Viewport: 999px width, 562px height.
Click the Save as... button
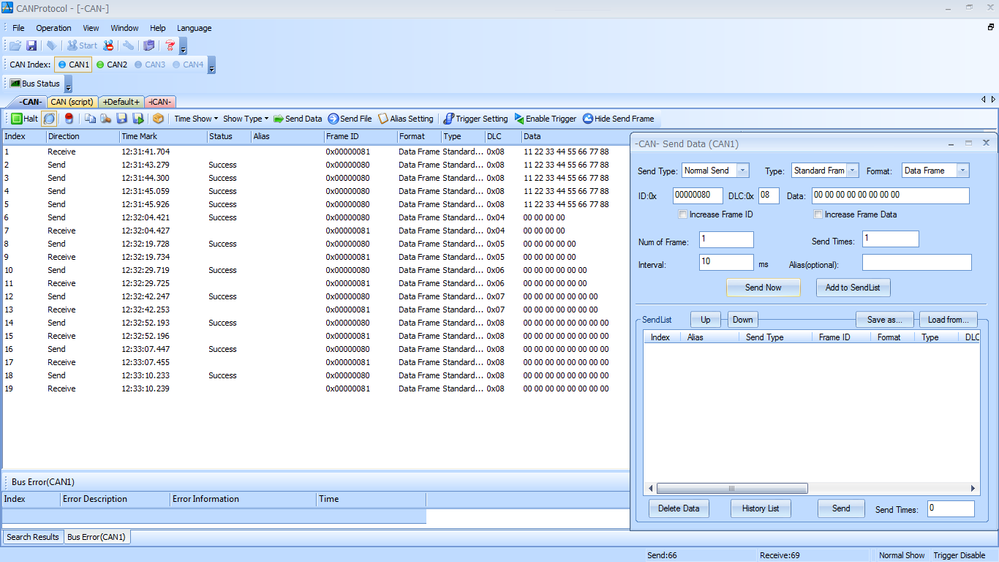pyautogui.click(x=884, y=319)
